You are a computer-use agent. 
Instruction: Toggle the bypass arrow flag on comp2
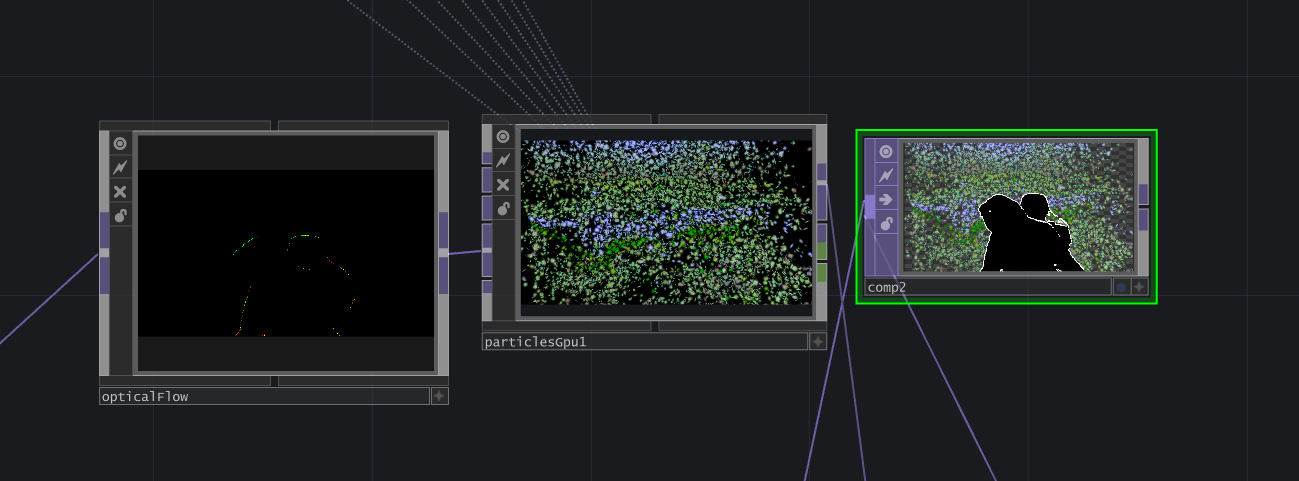[x=885, y=199]
